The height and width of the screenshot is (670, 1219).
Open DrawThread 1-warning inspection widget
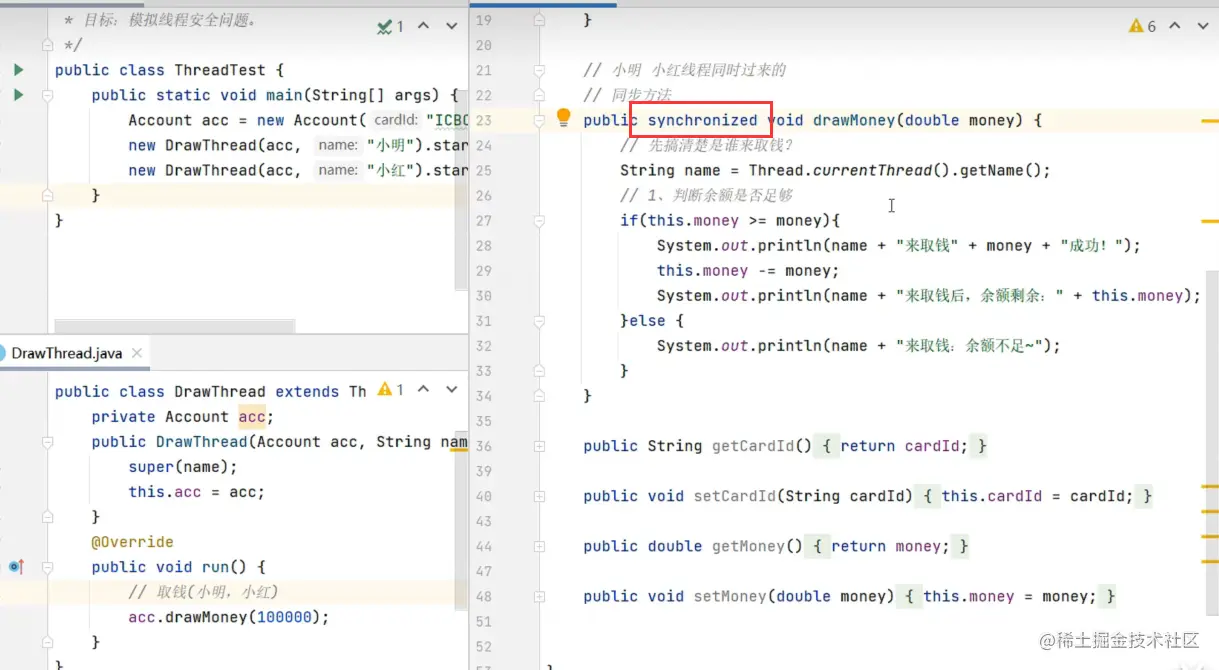pyautogui.click(x=390, y=389)
